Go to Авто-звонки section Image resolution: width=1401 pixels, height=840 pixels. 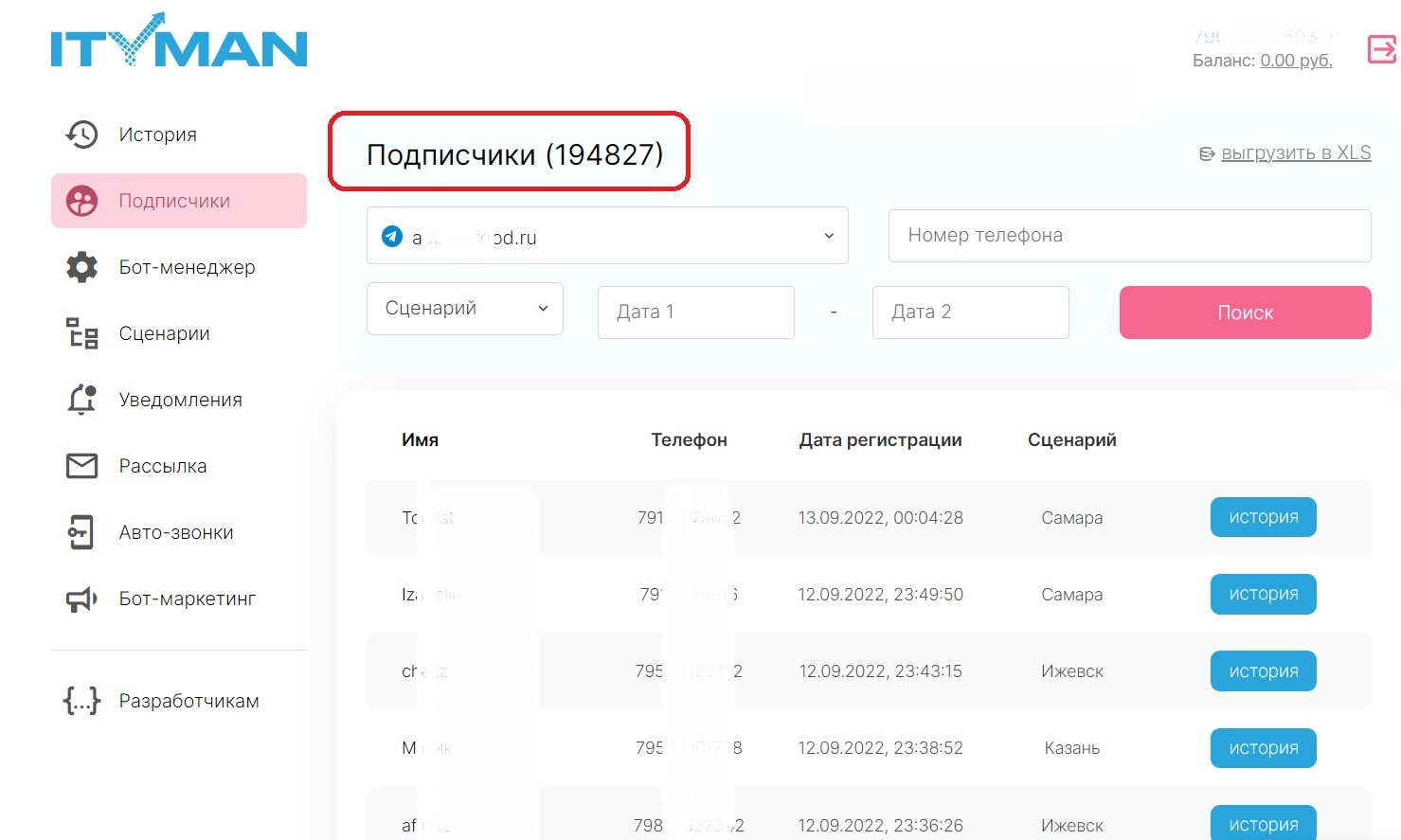pyautogui.click(x=175, y=532)
